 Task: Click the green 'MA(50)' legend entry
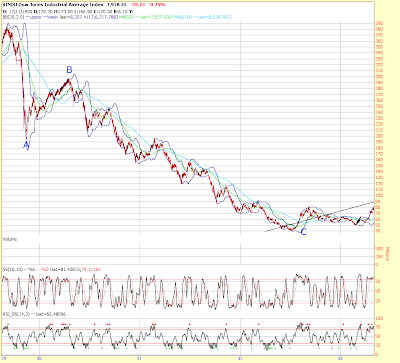(x=126, y=17)
